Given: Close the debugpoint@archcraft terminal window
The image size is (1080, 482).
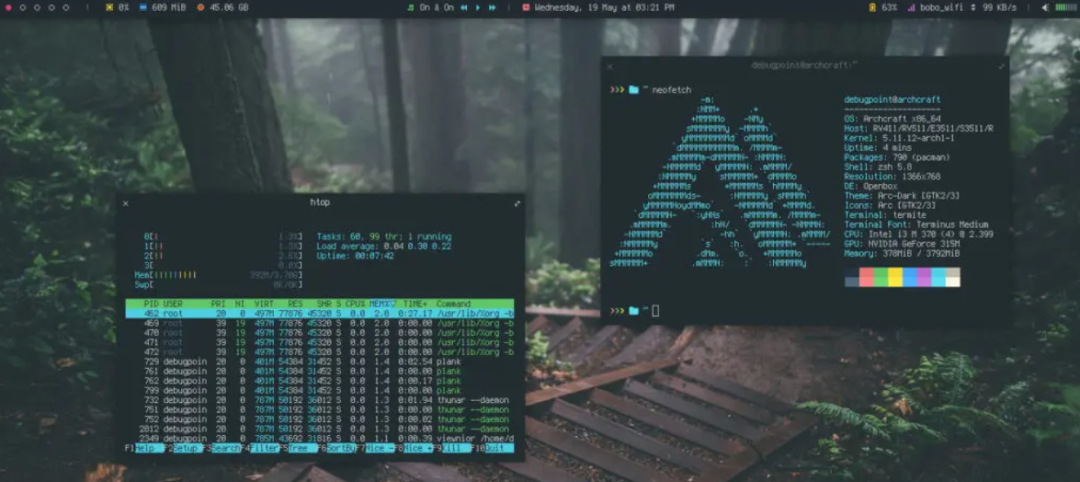Looking at the screenshot, I should pos(610,66).
